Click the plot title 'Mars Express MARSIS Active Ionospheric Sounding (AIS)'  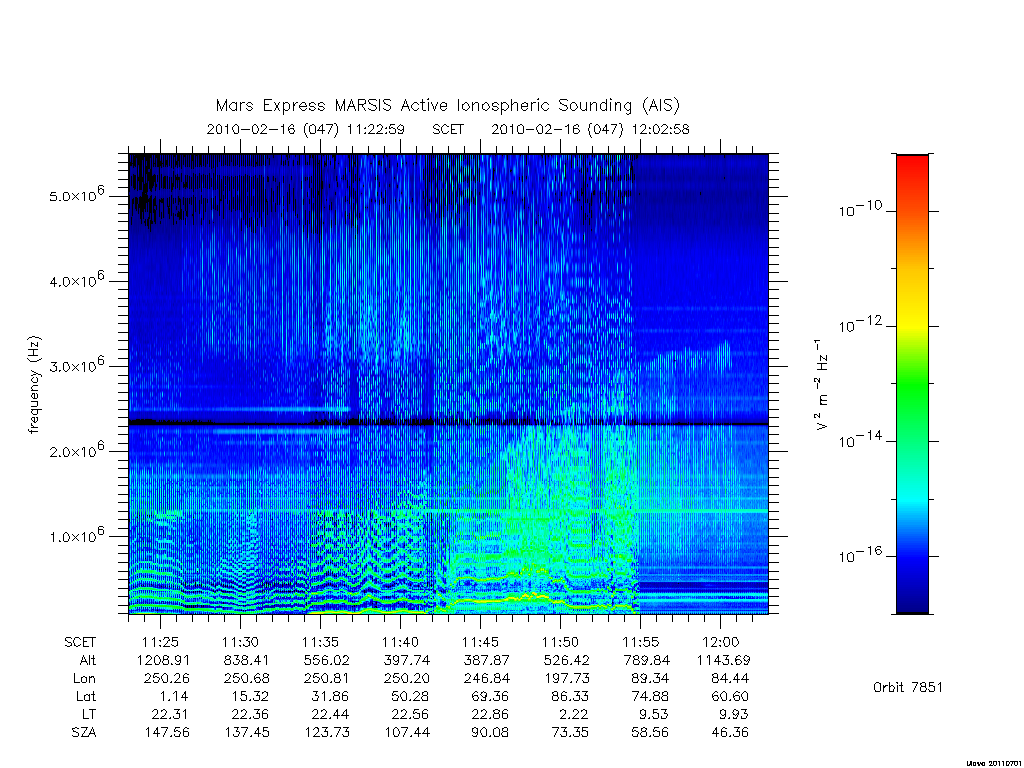[447, 106]
